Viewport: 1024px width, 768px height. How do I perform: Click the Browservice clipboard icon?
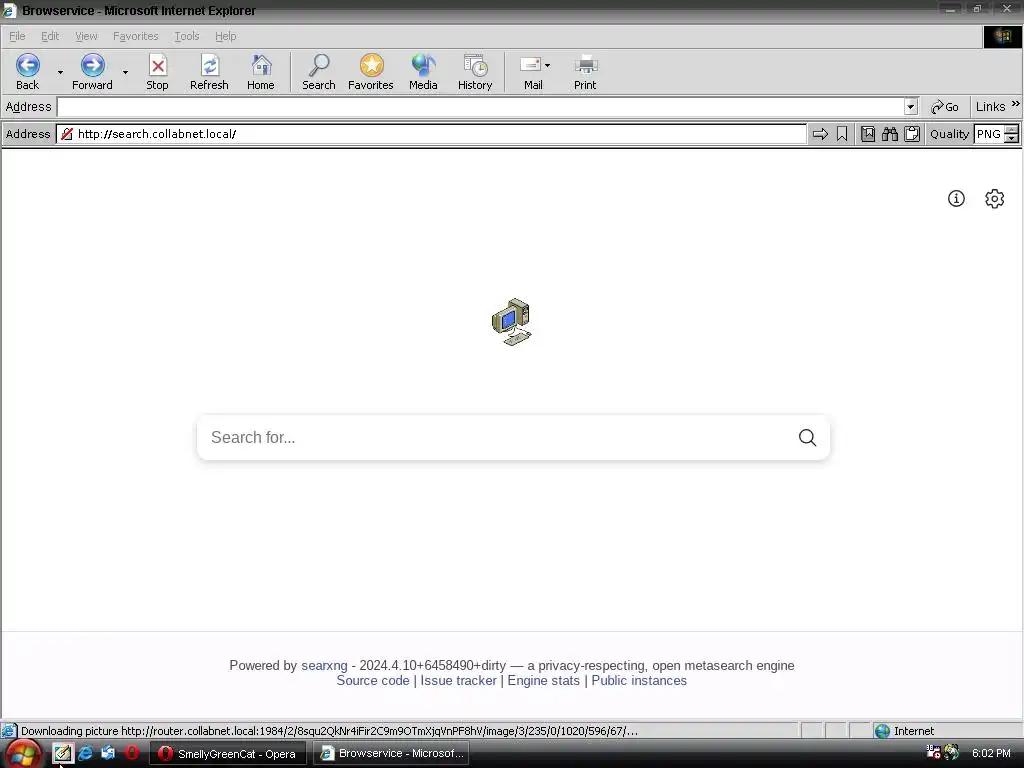(912, 134)
